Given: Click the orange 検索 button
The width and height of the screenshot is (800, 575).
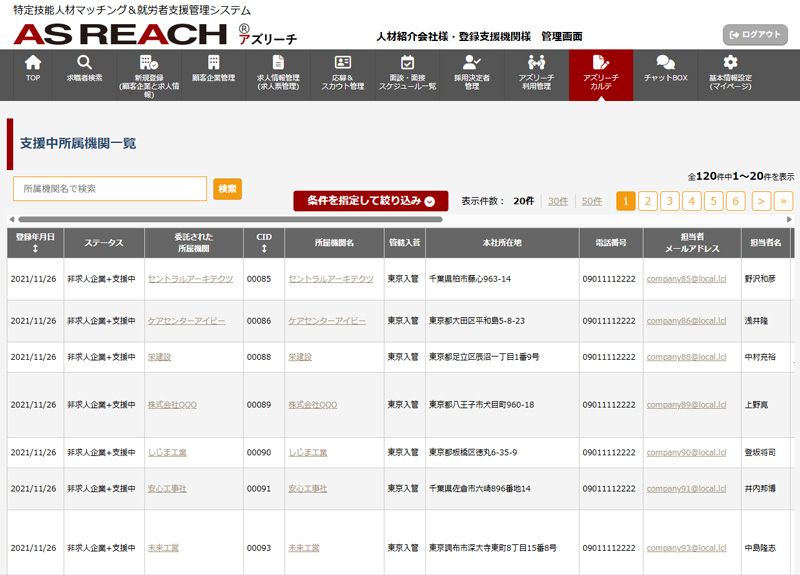Looking at the screenshot, I should pyautogui.click(x=227, y=189).
